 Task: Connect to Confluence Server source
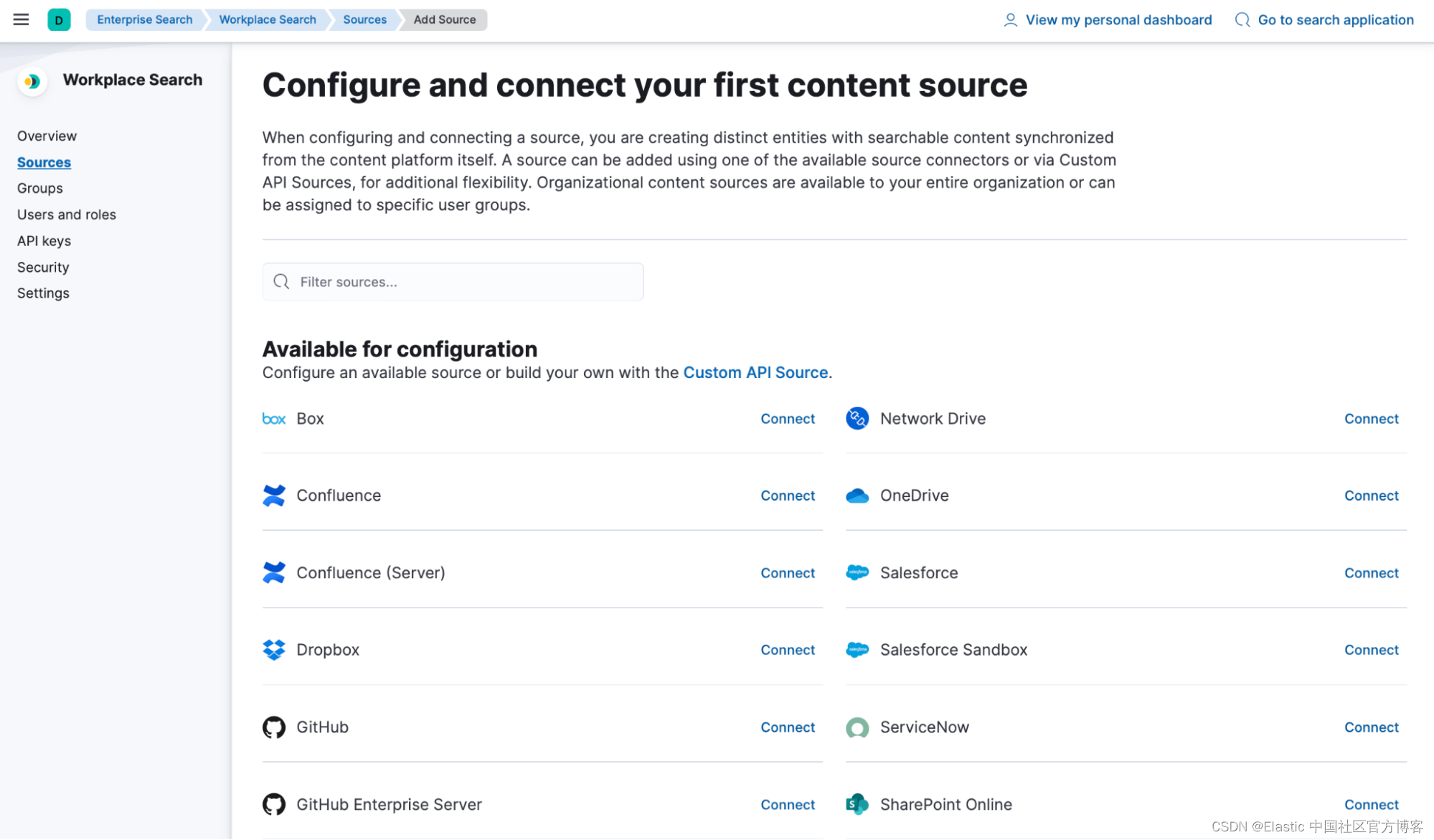tap(788, 572)
